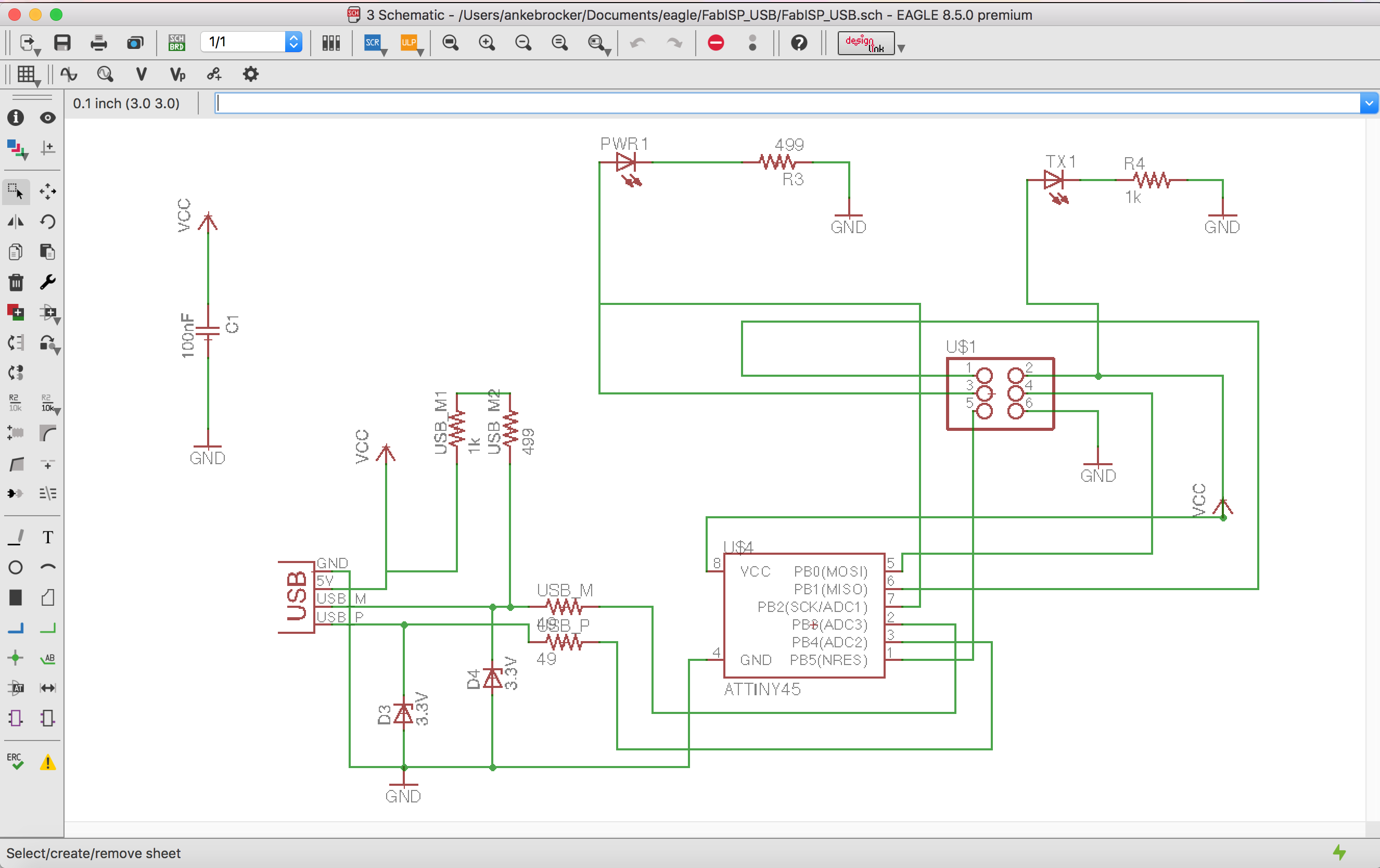The image size is (1380, 868).
Task: Click the design link button
Action: (x=865, y=43)
